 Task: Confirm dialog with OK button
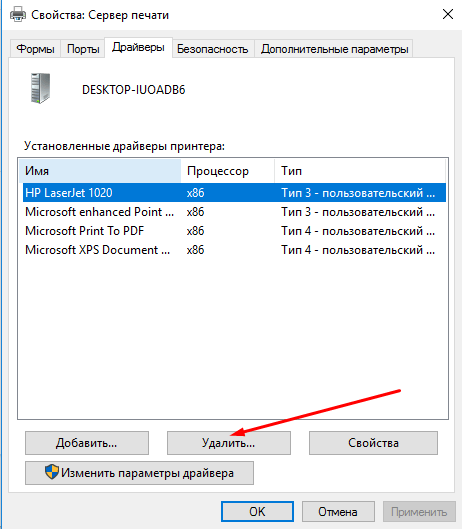click(x=257, y=511)
